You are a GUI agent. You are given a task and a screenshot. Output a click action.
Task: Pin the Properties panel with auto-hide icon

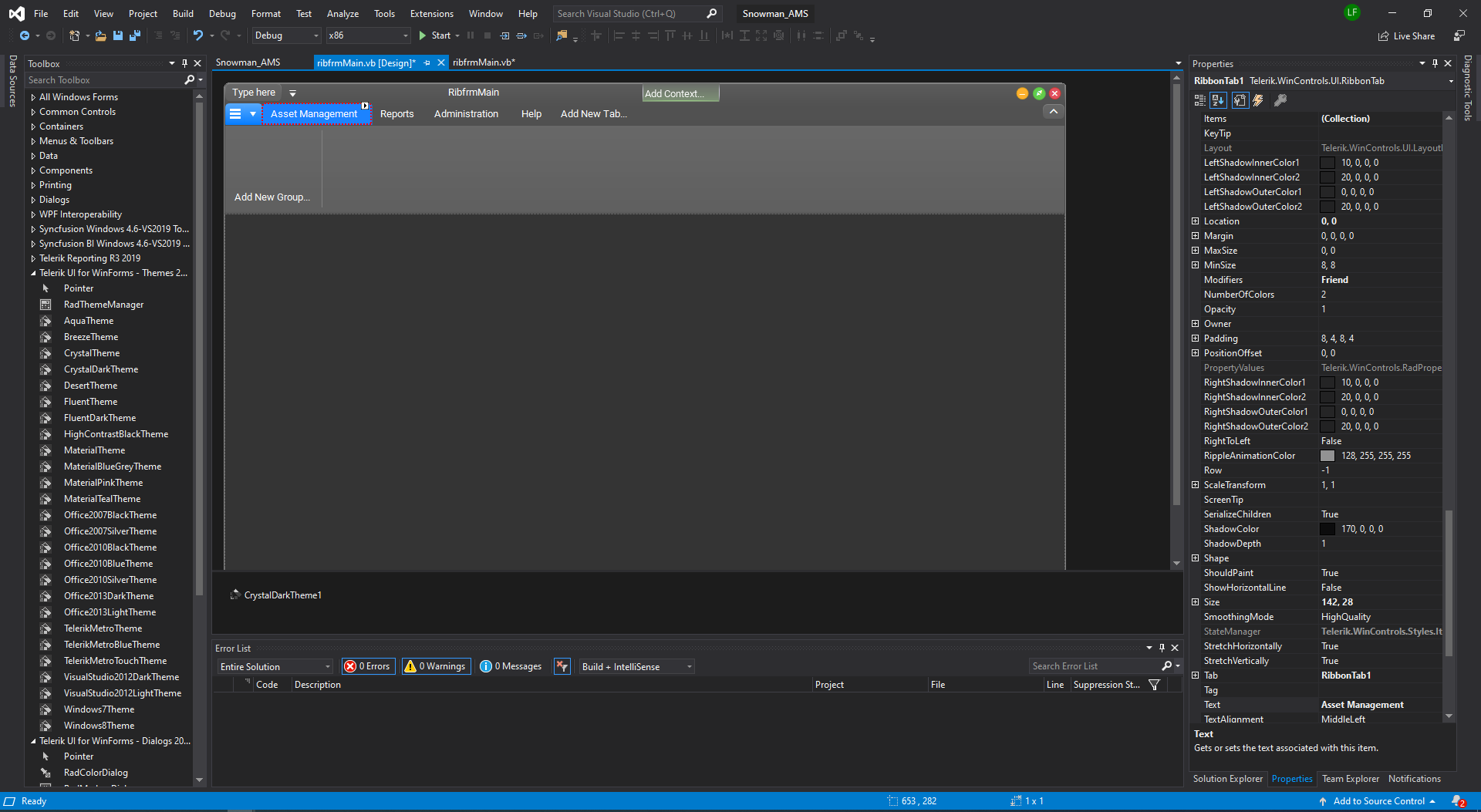pyautogui.click(x=1435, y=63)
